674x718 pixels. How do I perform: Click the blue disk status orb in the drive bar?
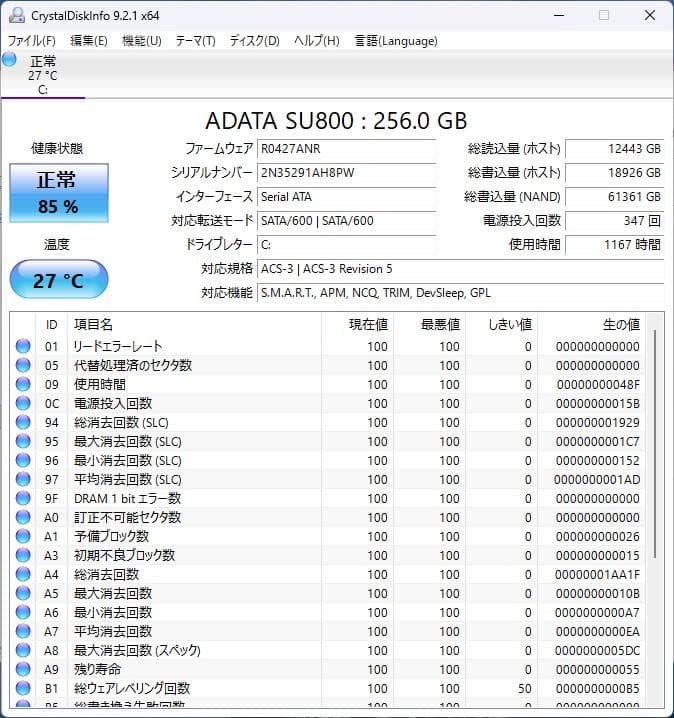pyautogui.click(x=9, y=60)
